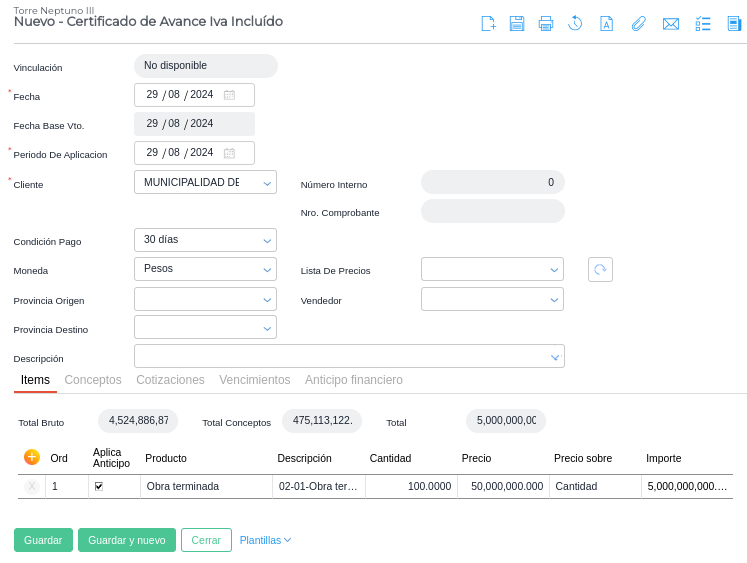This screenshot has width=747, height=563.
Task: Click the document with letter A icon
Action: 606,23
